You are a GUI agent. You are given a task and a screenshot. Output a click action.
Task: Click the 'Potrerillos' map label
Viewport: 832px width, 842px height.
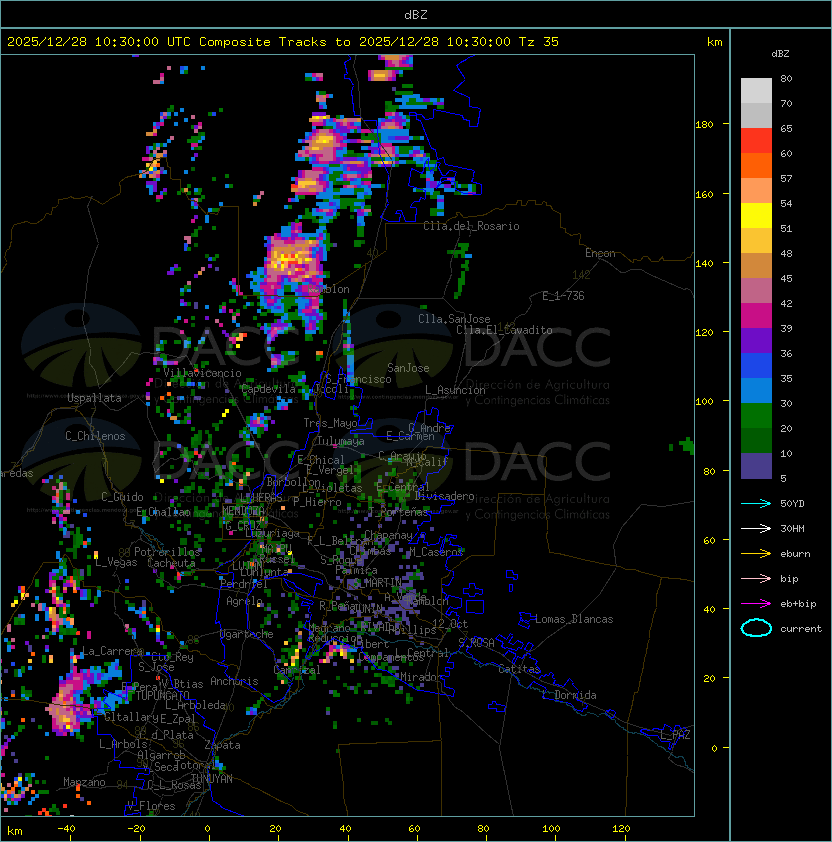coord(167,552)
